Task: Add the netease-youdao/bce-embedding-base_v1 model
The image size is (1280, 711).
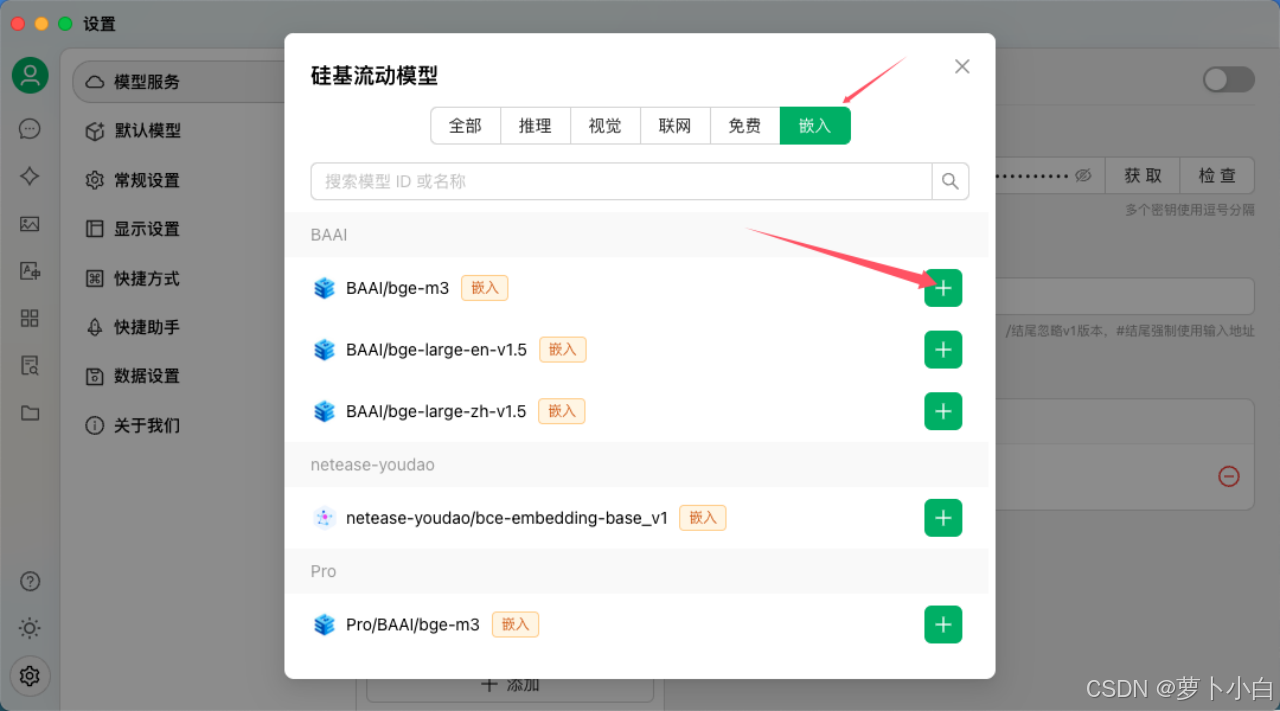Action: [943, 518]
